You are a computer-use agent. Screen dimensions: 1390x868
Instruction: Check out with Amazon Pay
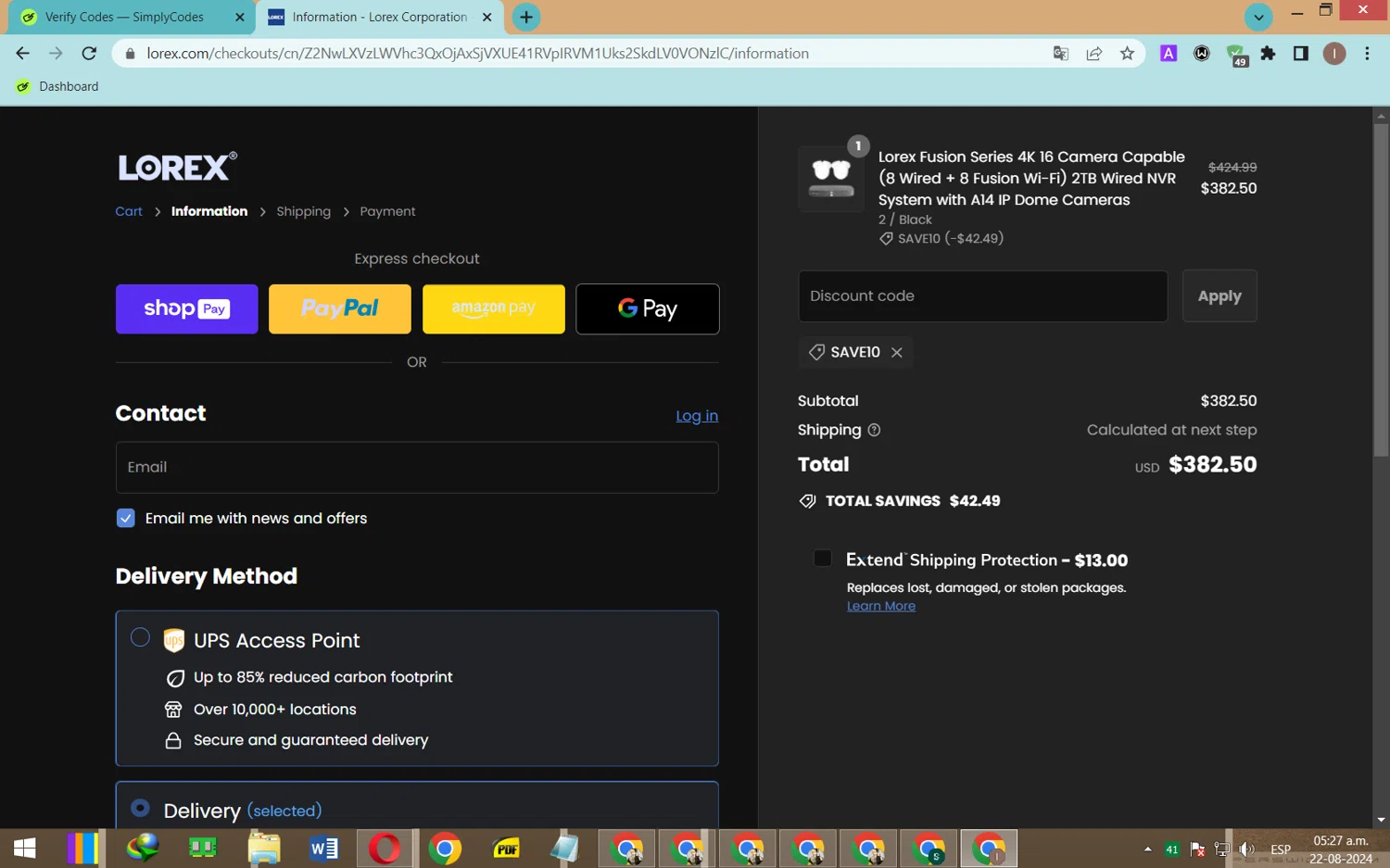point(494,308)
